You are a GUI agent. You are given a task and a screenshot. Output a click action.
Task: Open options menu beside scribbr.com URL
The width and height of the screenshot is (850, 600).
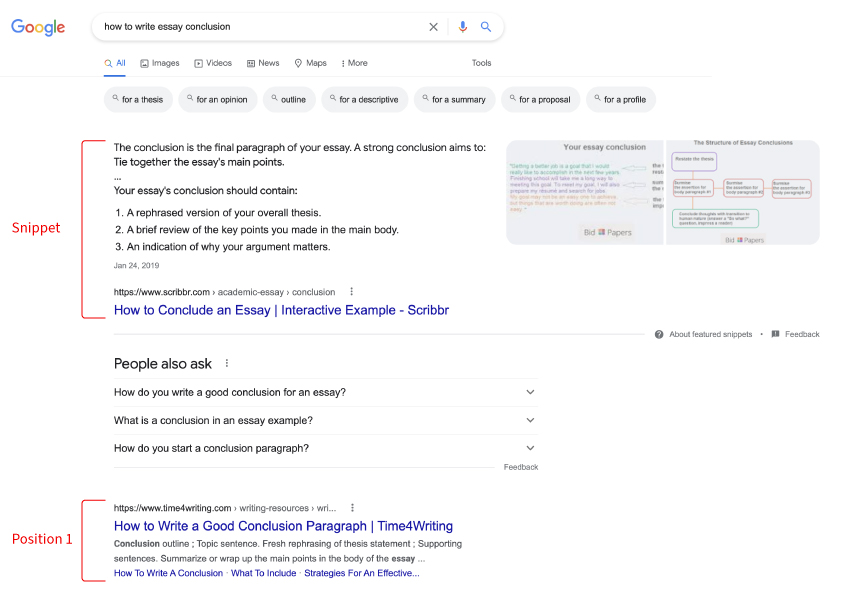tap(351, 292)
